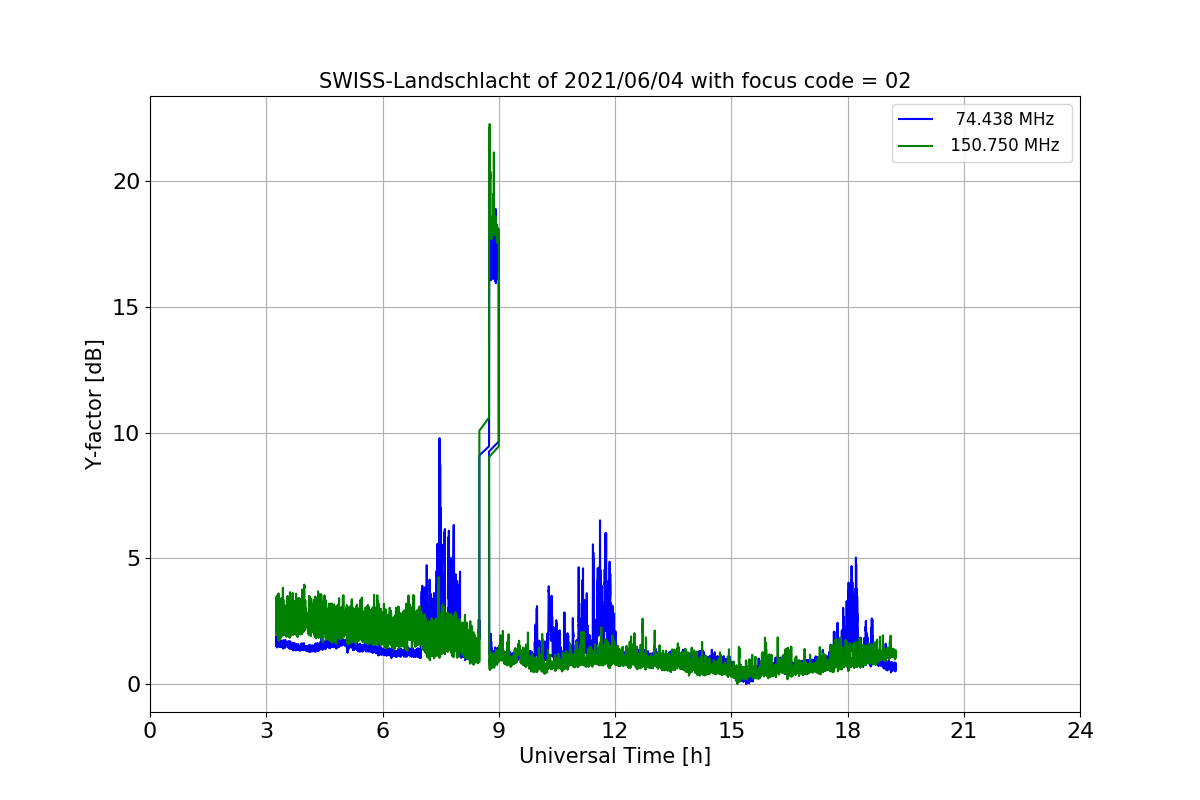Screen dimensions: 1200x800
Task: Click the blue line sample in legend
Action: coord(916,120)
